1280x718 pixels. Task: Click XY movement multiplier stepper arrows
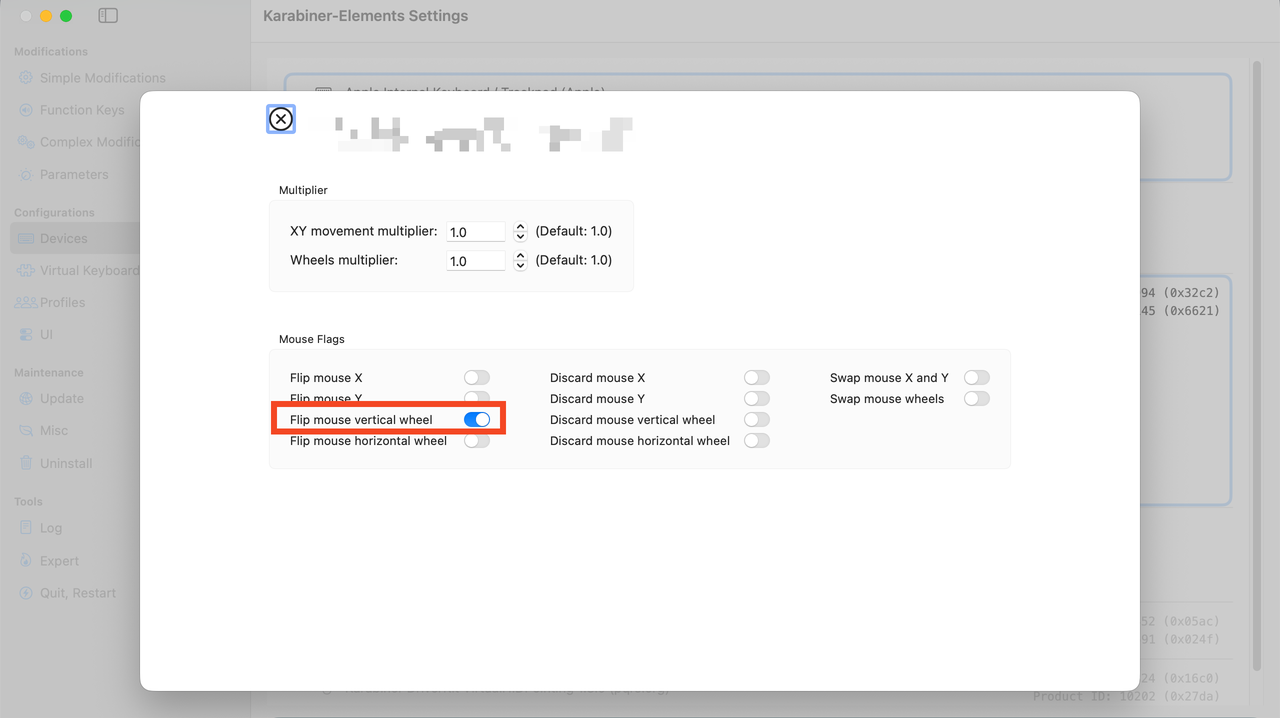coord(520,232)
